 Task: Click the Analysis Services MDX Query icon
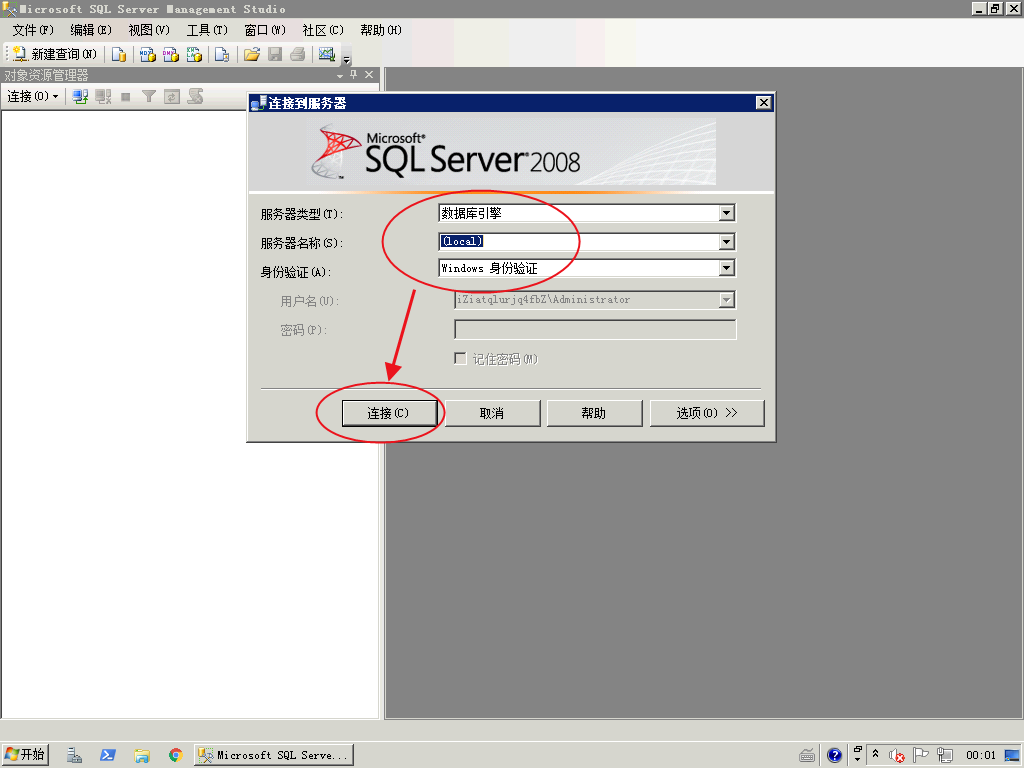[x=148, y=54]
